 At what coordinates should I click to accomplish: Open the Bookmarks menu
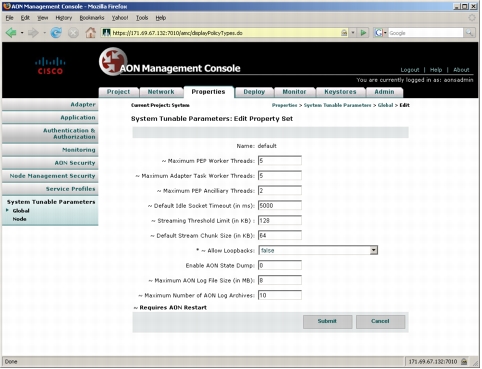tap(92, 18)
